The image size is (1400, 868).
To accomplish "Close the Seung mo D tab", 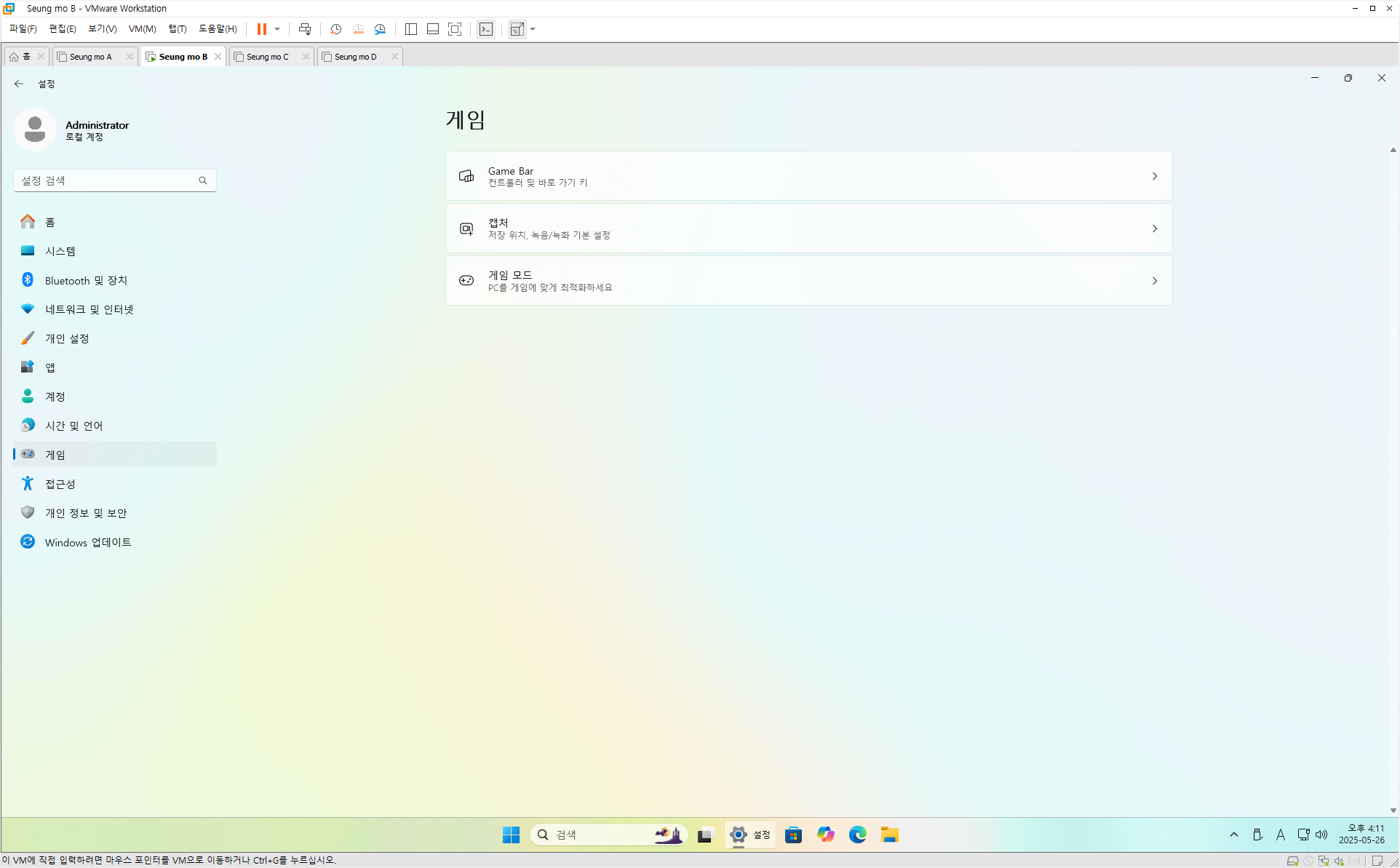I will [x=394, y=57].
